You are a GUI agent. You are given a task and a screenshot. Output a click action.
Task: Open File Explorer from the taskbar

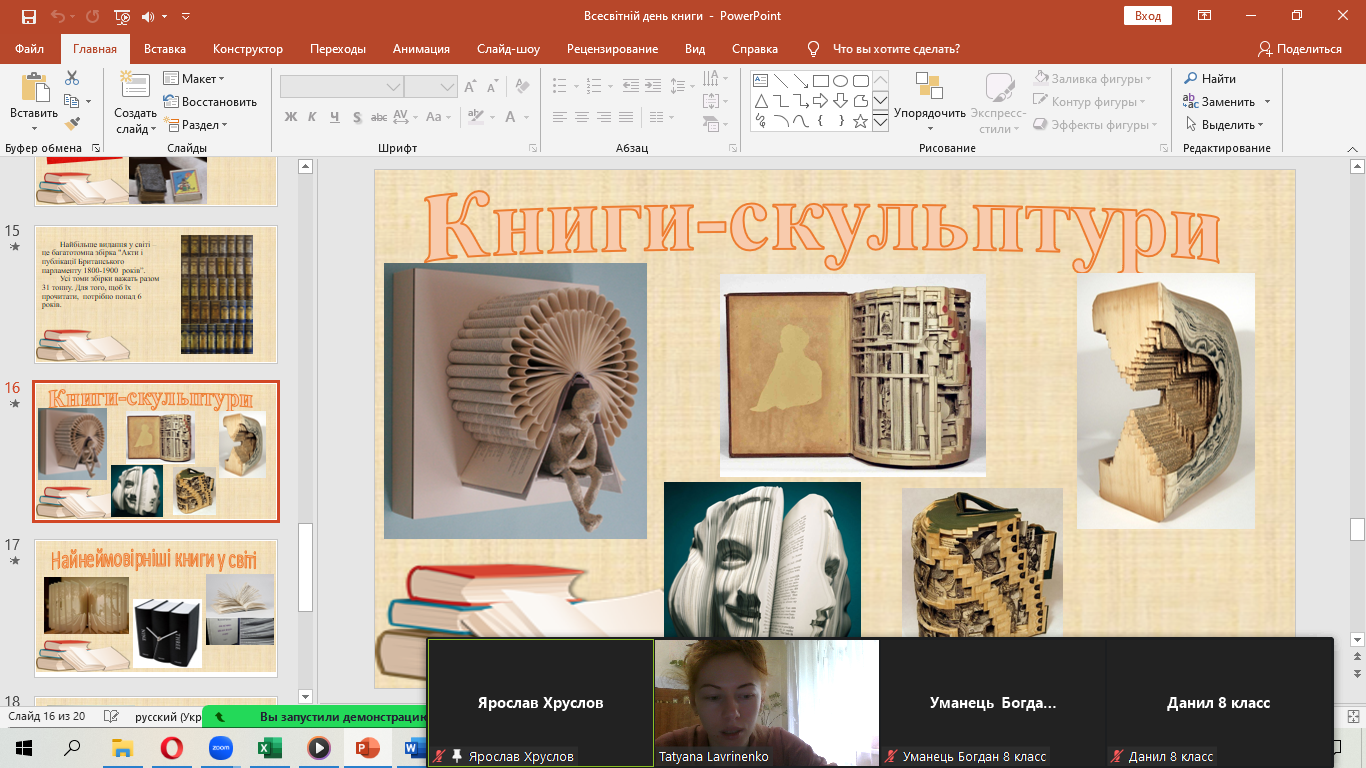[122, 747]
